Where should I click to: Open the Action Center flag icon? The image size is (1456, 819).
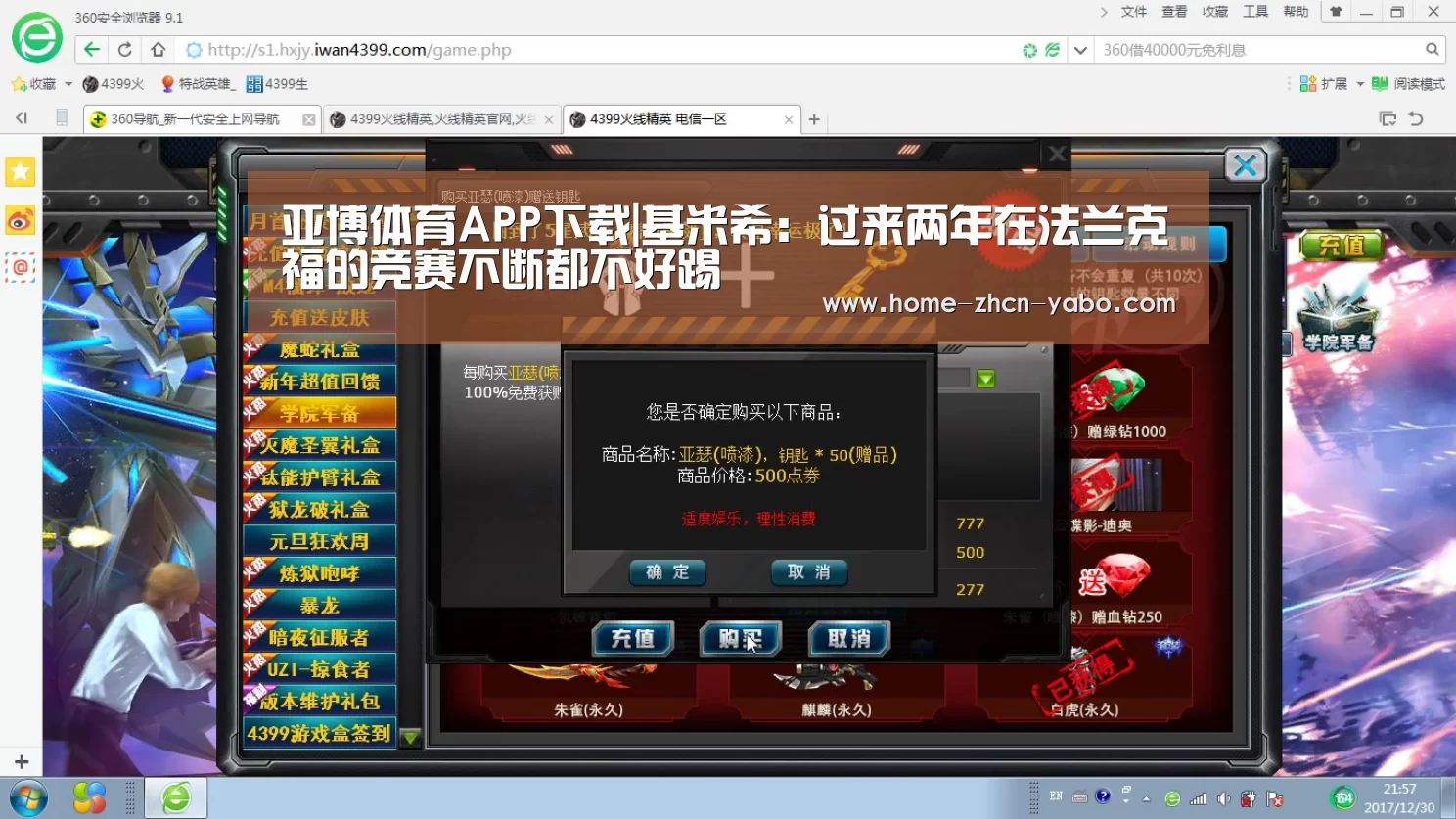[1274, 798]
